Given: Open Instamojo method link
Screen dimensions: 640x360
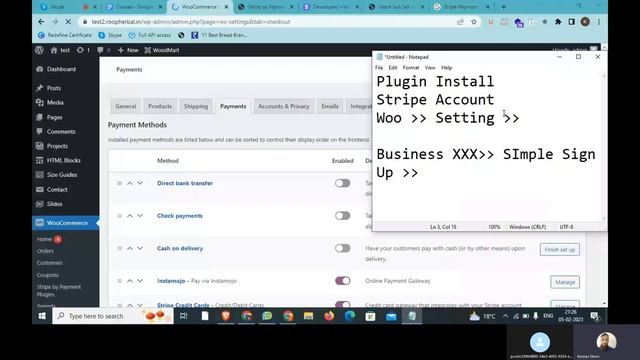Looking at the screenshot, I should click(x=171, y=281).
